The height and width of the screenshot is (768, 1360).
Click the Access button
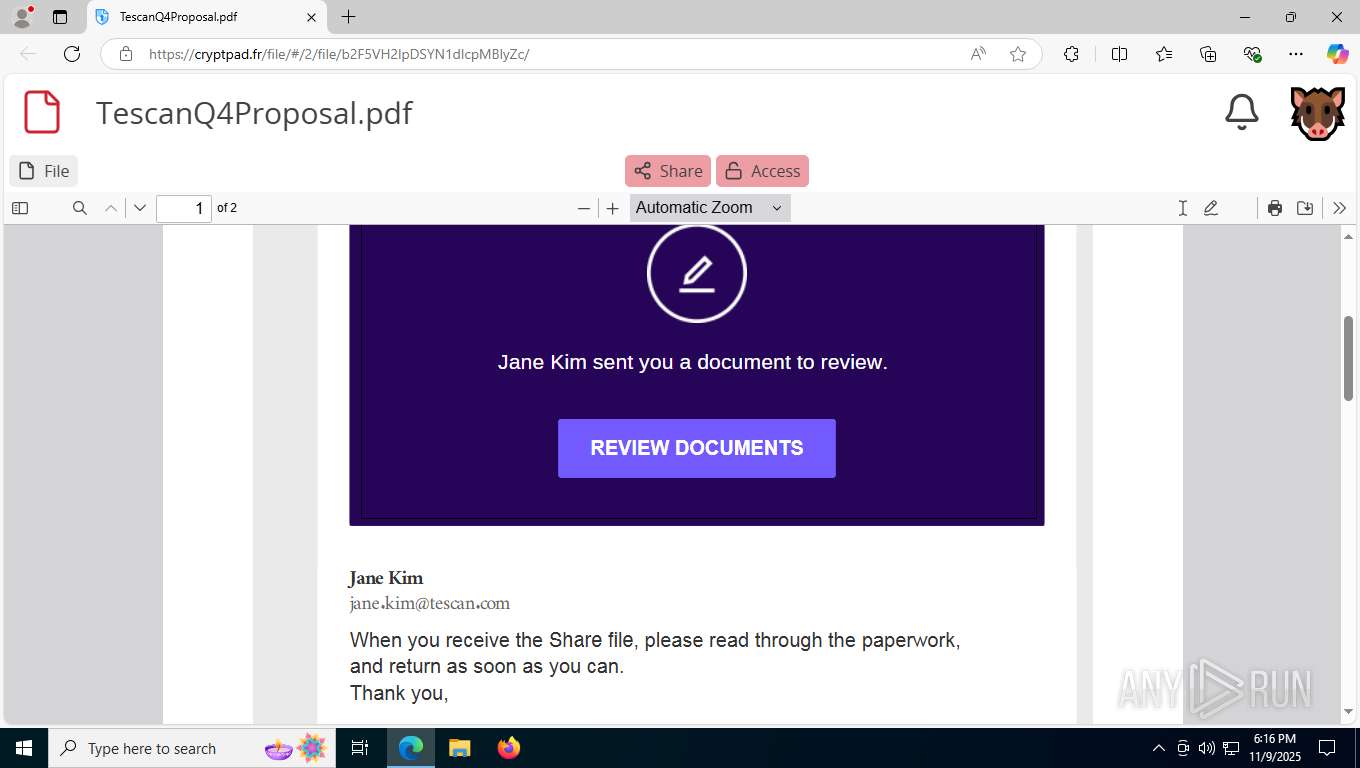coord(762,171)
